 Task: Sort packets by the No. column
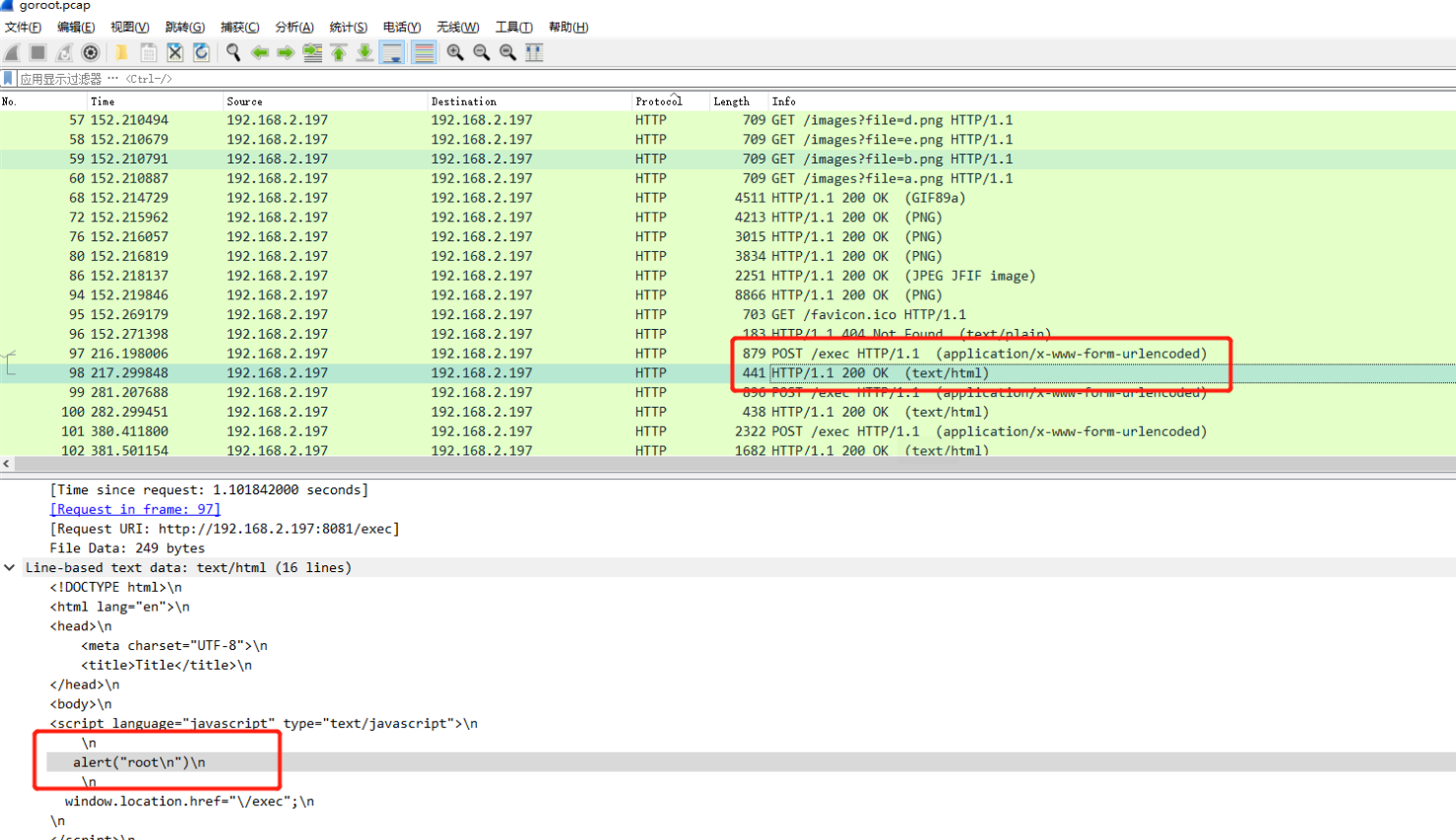click(43, 101)
